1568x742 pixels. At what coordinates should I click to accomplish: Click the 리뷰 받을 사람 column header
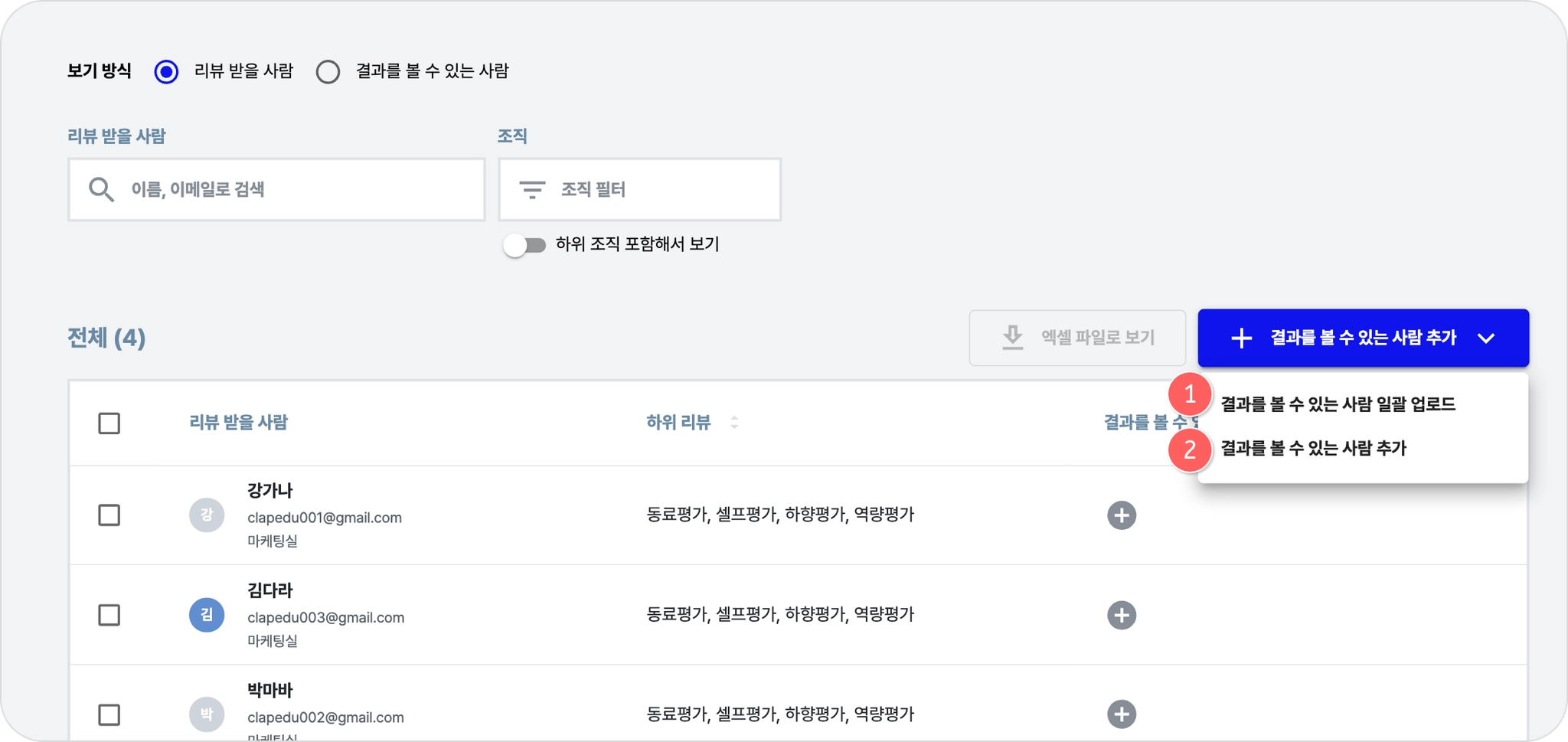(238, 422)
